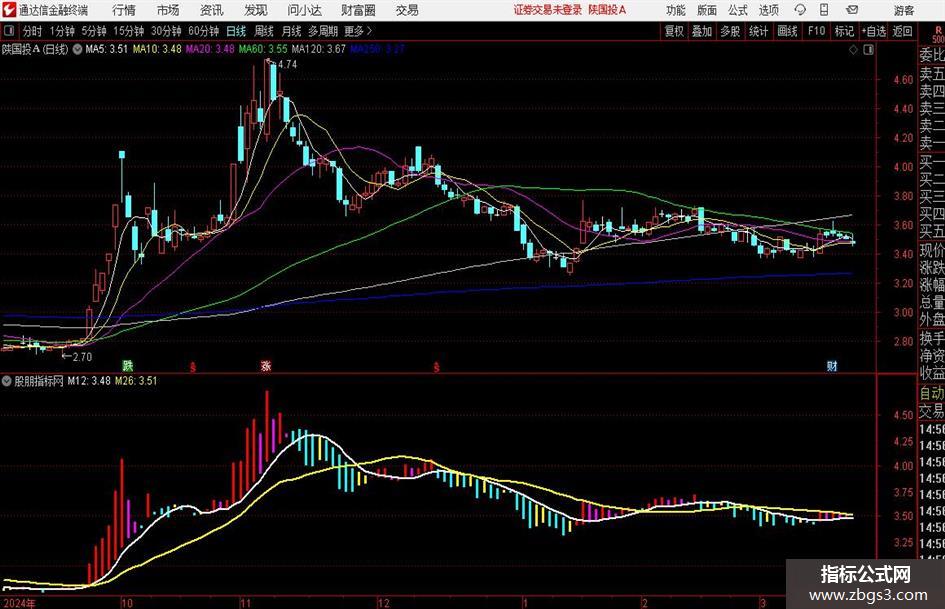Open the 财富圈 menu

[x=358, y=10]
